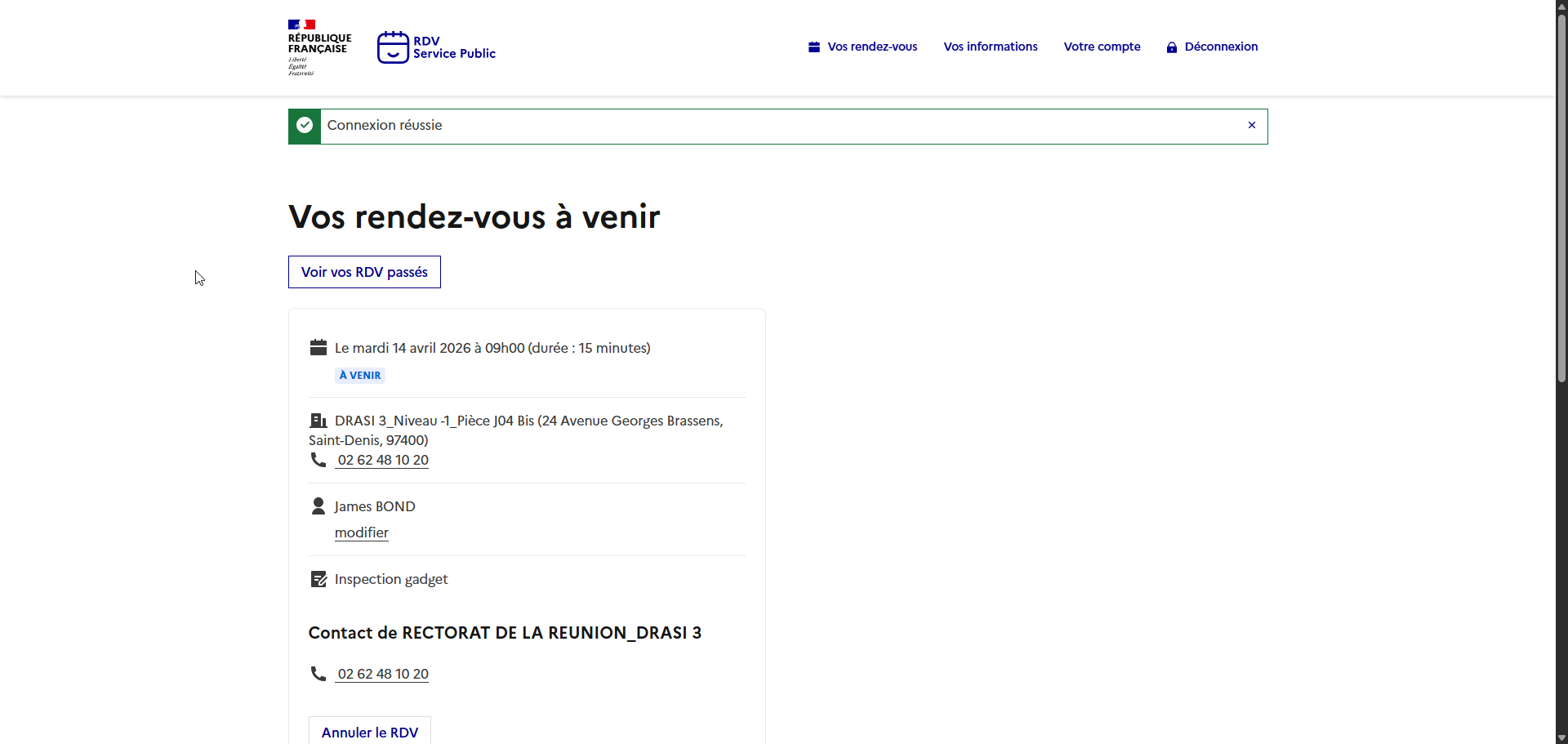Image resolution: width=1568 pixels, height=744 pixels.
Task: Click the building icon next to DRASI 3 address
Action: (x=318, y=421)
